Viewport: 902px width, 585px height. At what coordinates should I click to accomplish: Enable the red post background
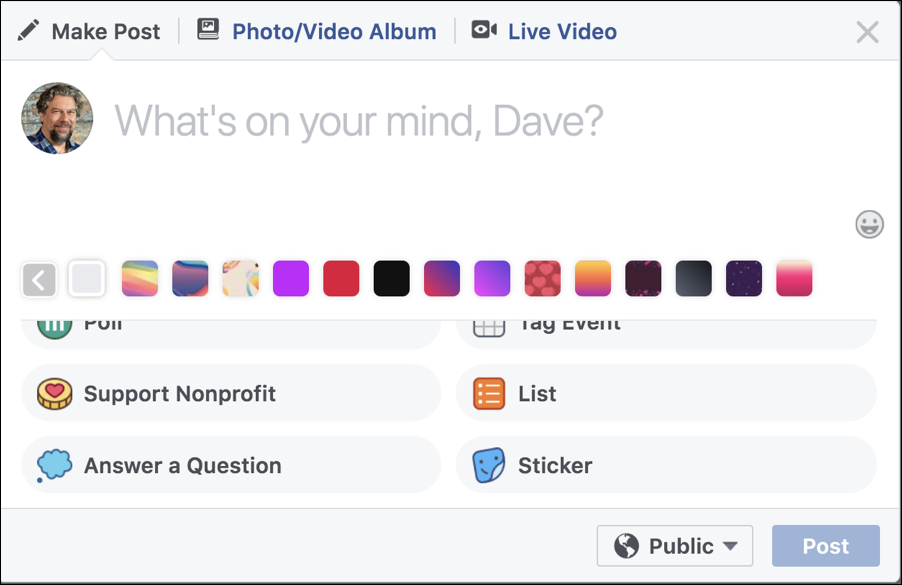click(341, 279)
